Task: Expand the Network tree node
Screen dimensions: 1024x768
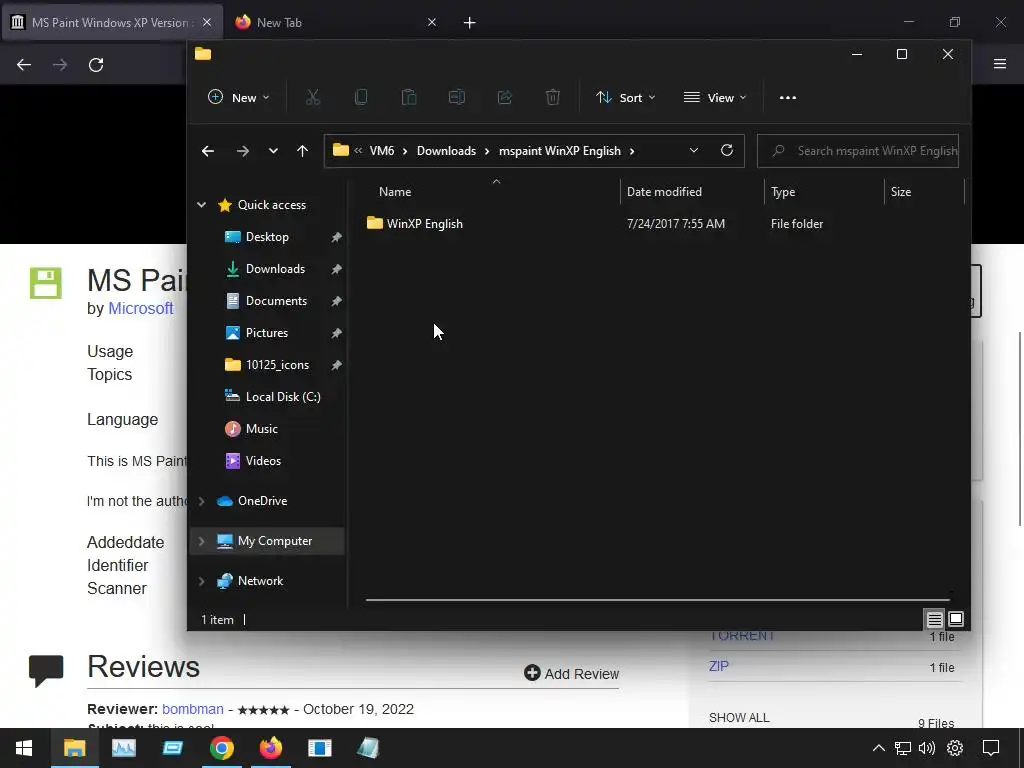Action: pos(202,581)
